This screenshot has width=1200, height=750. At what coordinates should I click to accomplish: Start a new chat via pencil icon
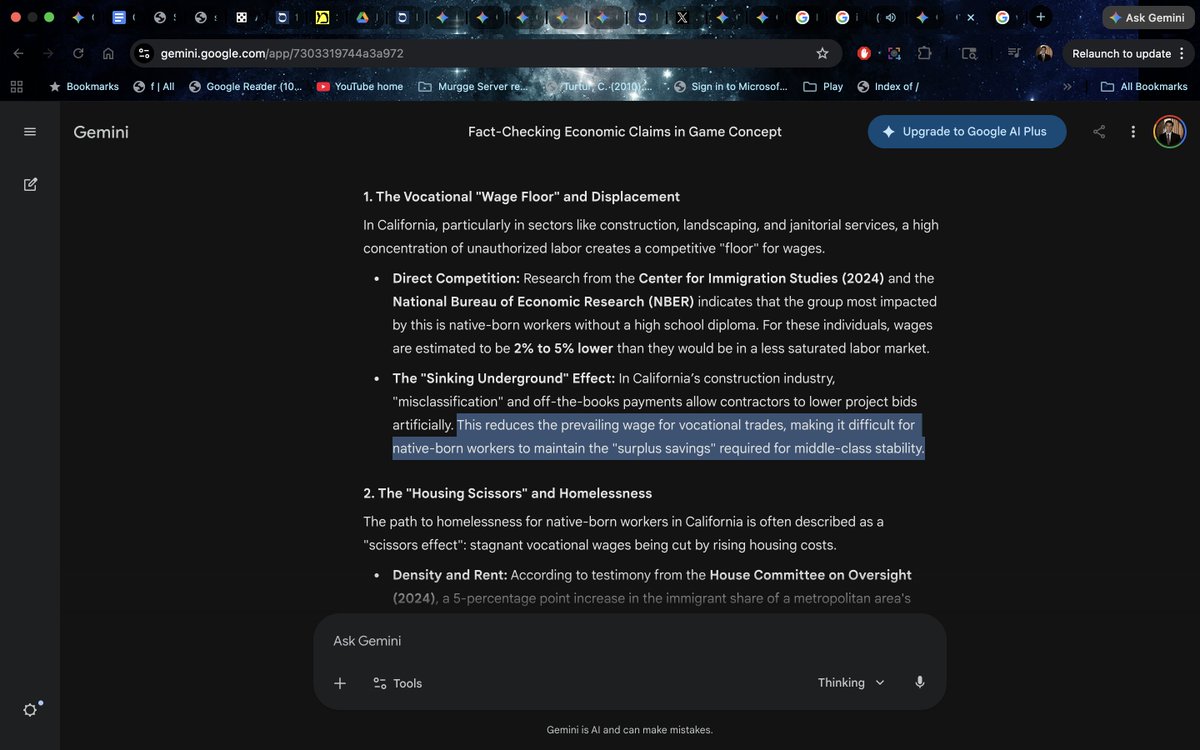click(x=30, y=184)
